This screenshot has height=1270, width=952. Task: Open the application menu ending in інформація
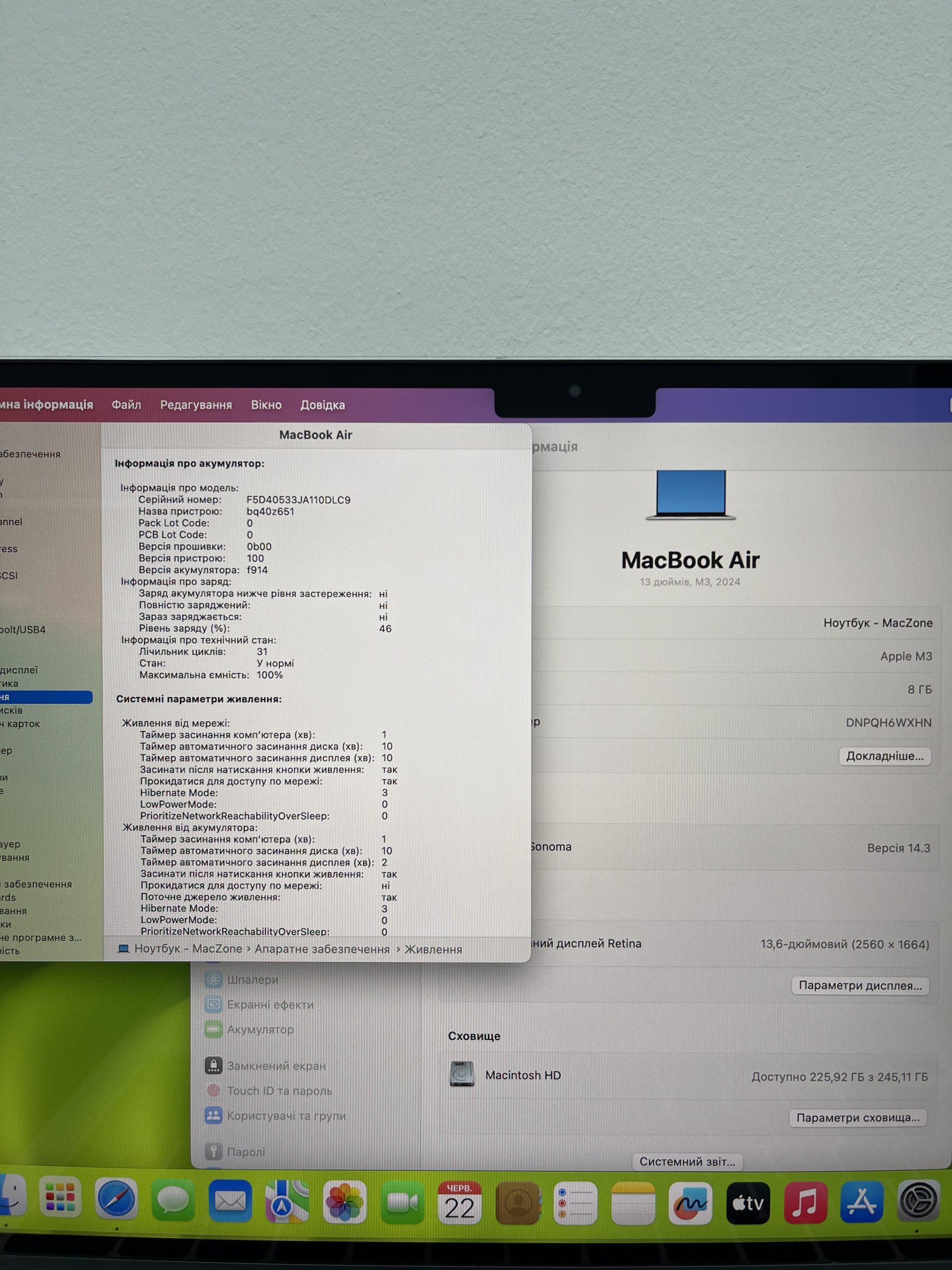[47, 404]
